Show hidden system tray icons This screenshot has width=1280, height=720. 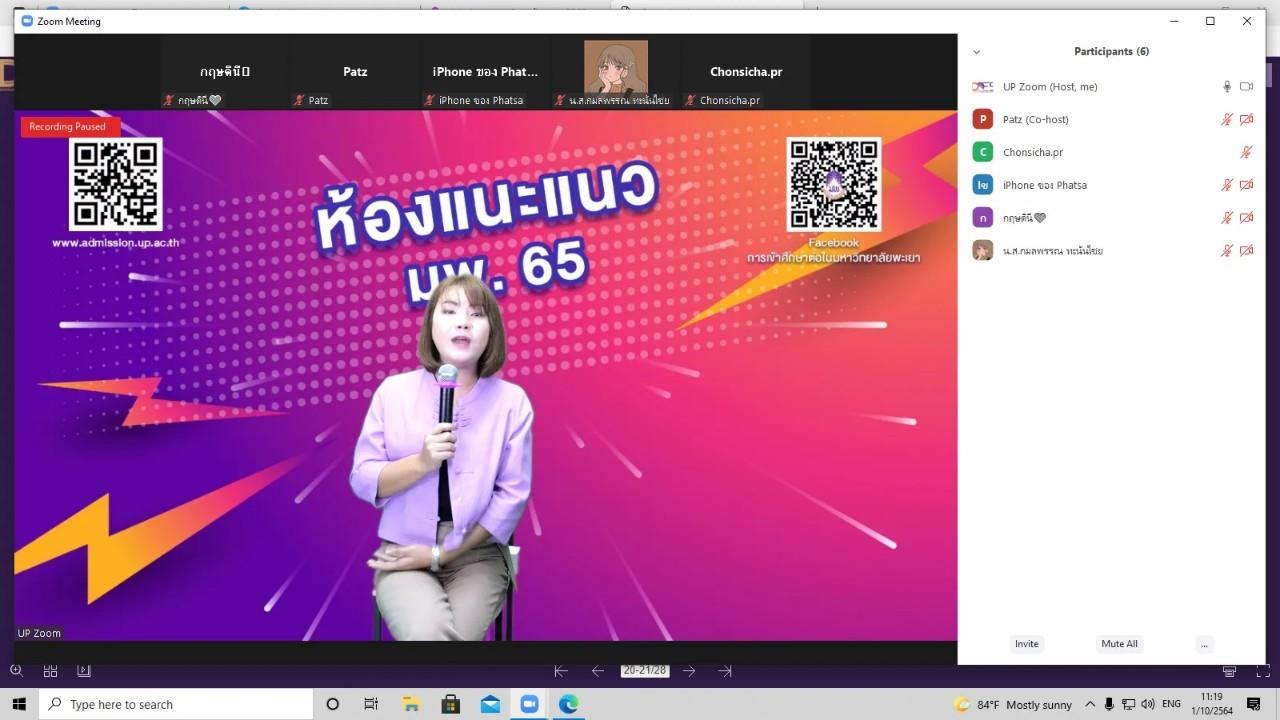pyautogui.click(x=1090, y=705)
